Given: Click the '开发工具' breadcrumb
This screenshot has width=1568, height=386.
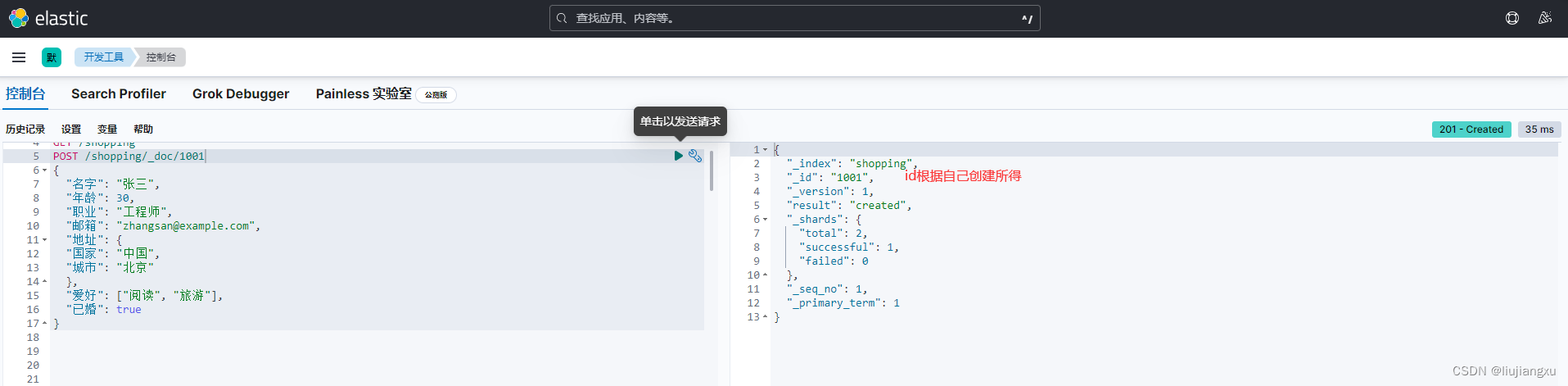Looking at the screenshot, I should coord(104,57).
